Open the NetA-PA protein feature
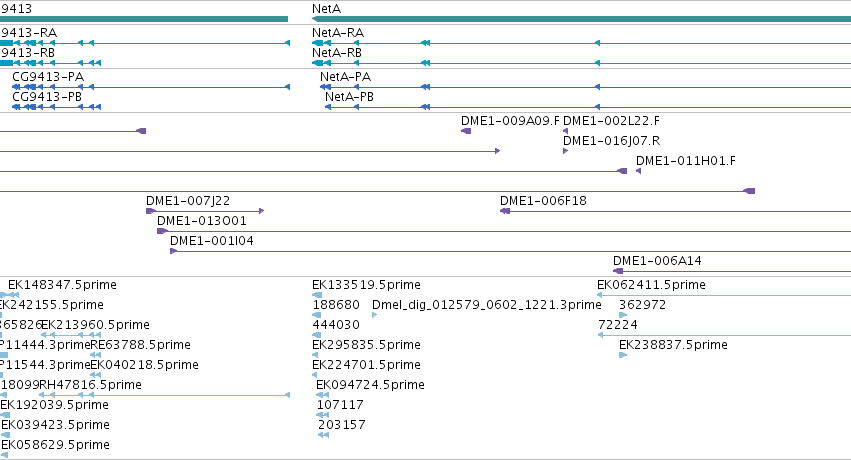This screenshot has width=851, height=460. pyautogui.click(x=586, y=87)
